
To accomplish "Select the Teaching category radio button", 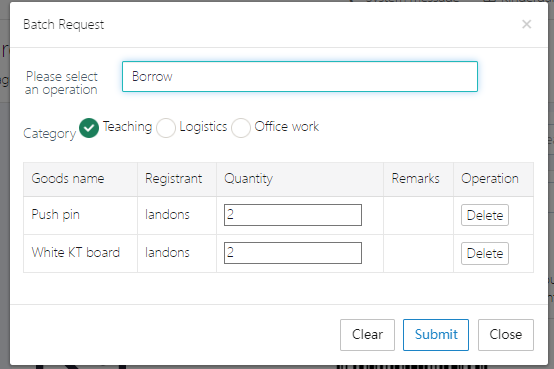I will 89,128.
